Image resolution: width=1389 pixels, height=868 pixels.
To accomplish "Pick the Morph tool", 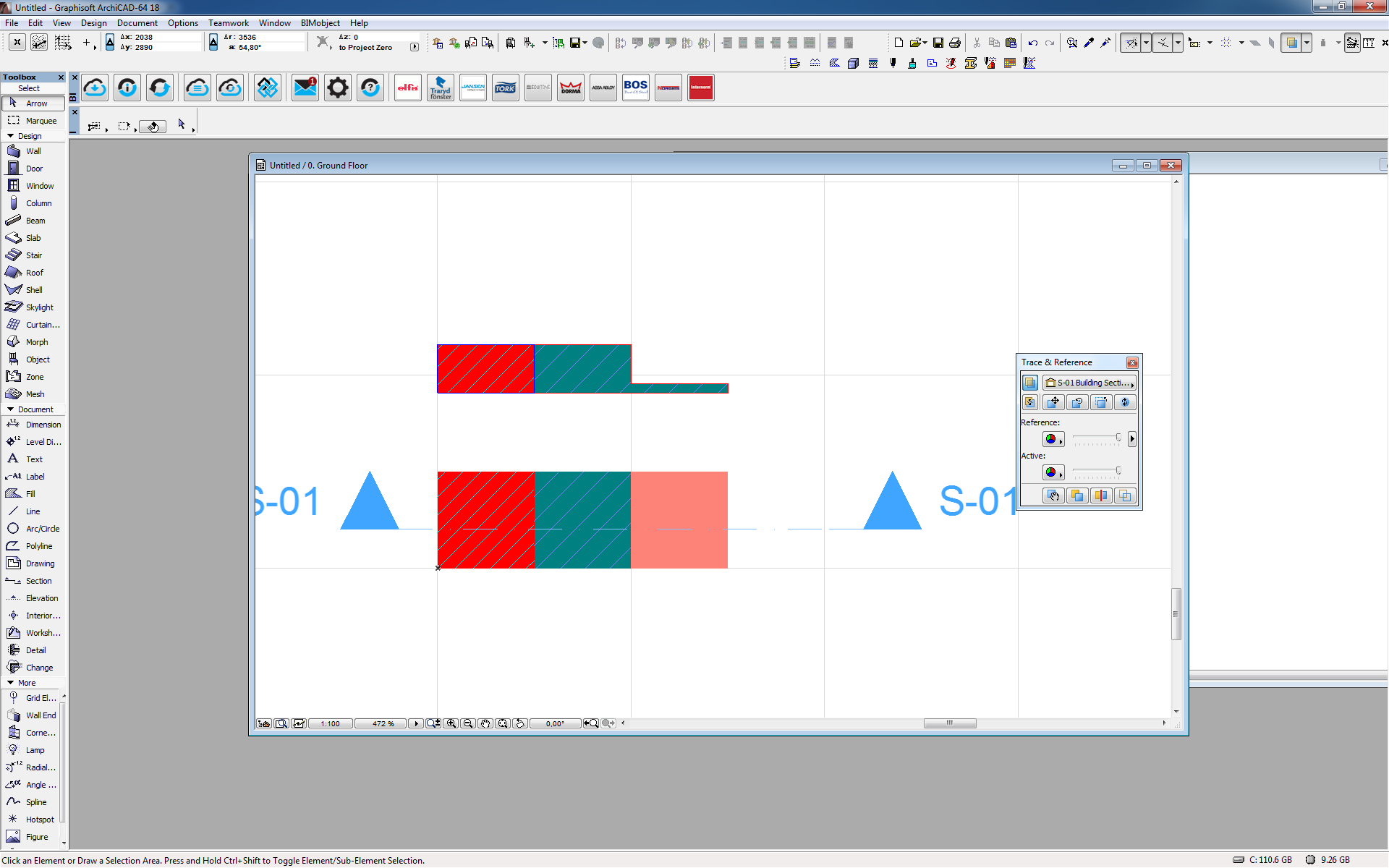I will click(36, 342).
